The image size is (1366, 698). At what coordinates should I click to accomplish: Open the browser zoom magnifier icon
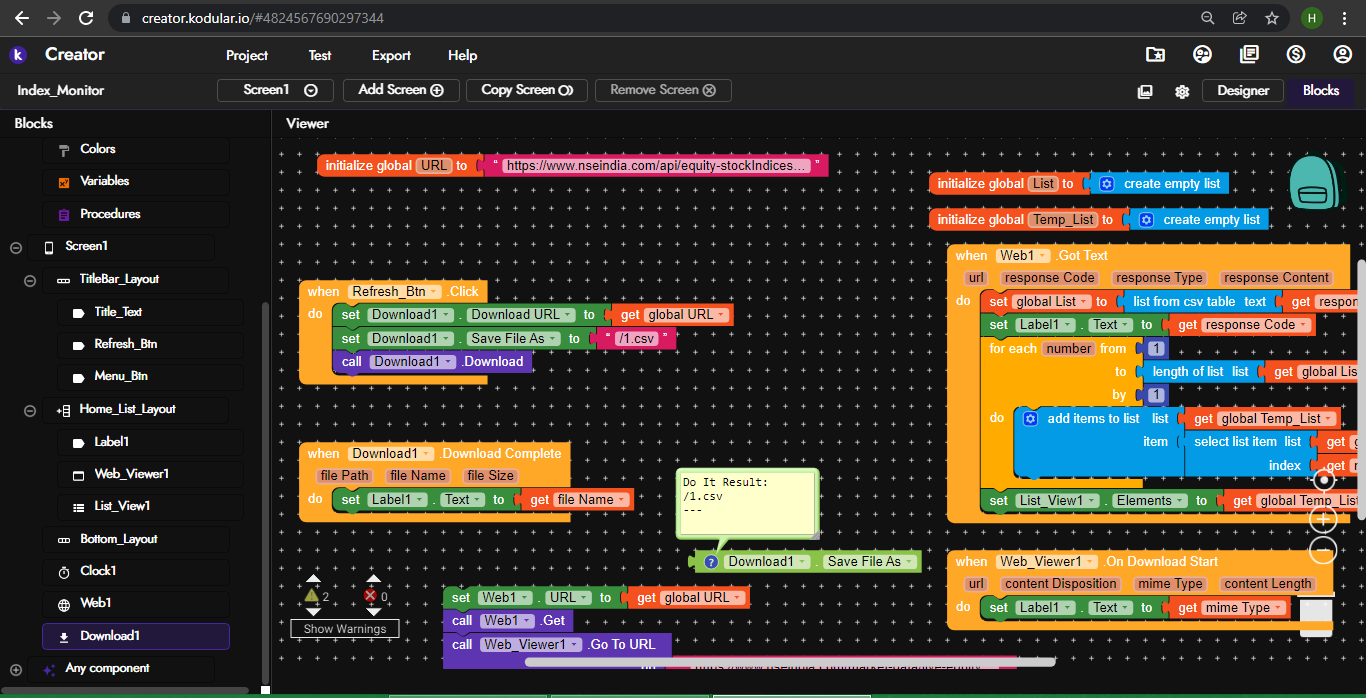(x=1208, y=18)
